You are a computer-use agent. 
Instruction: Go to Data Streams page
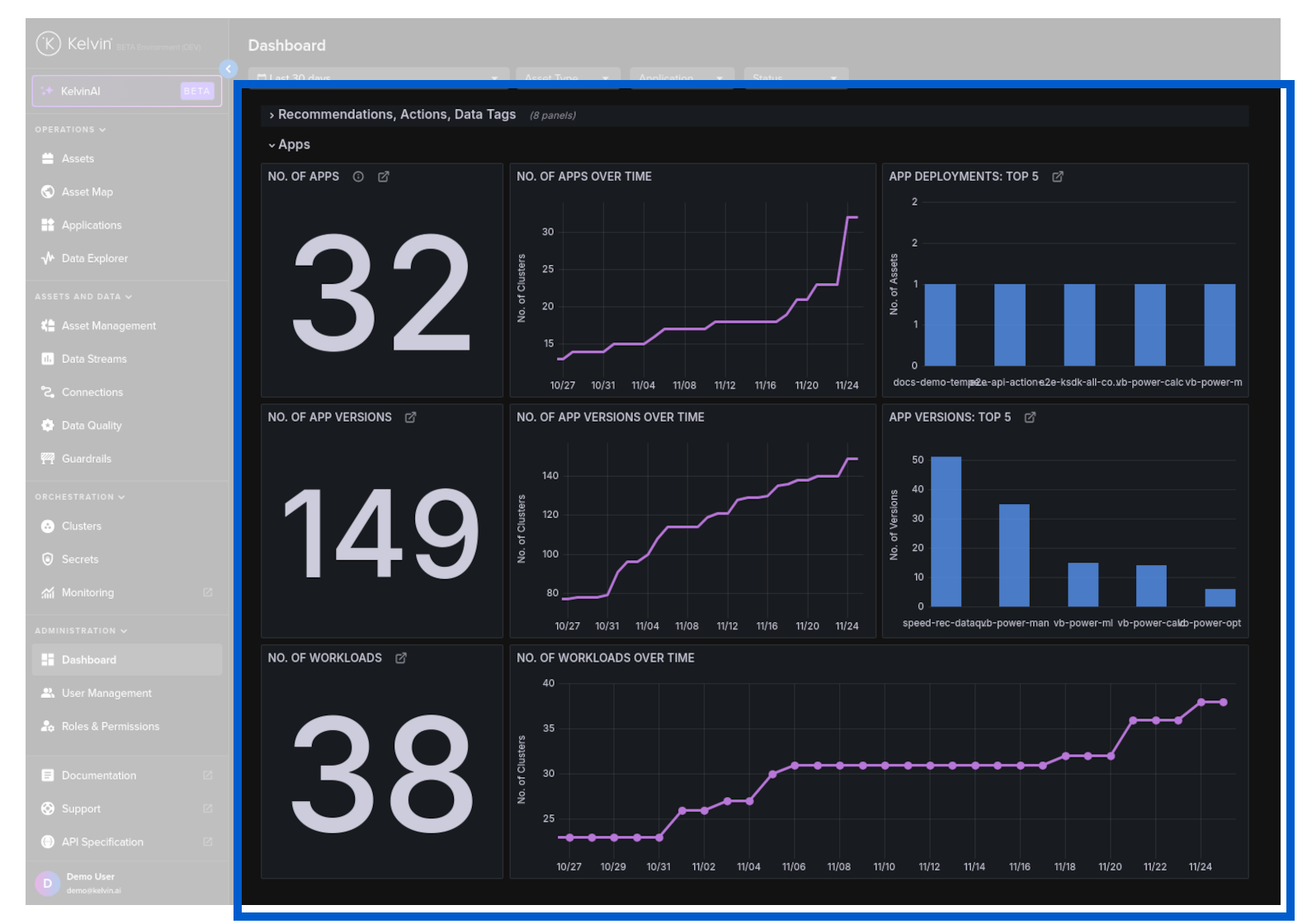(x=94, y=359)
